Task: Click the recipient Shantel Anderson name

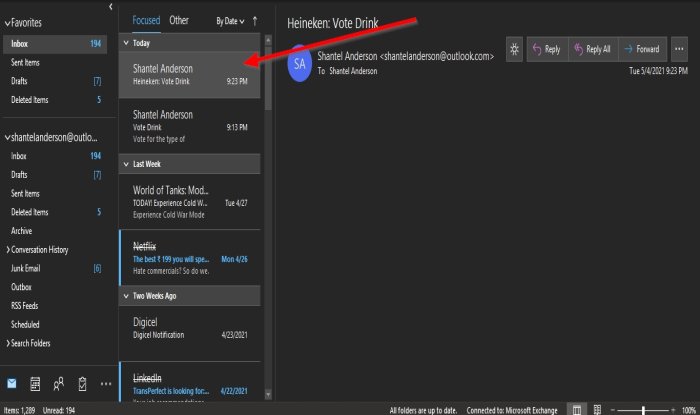Action: coord(353,71)
